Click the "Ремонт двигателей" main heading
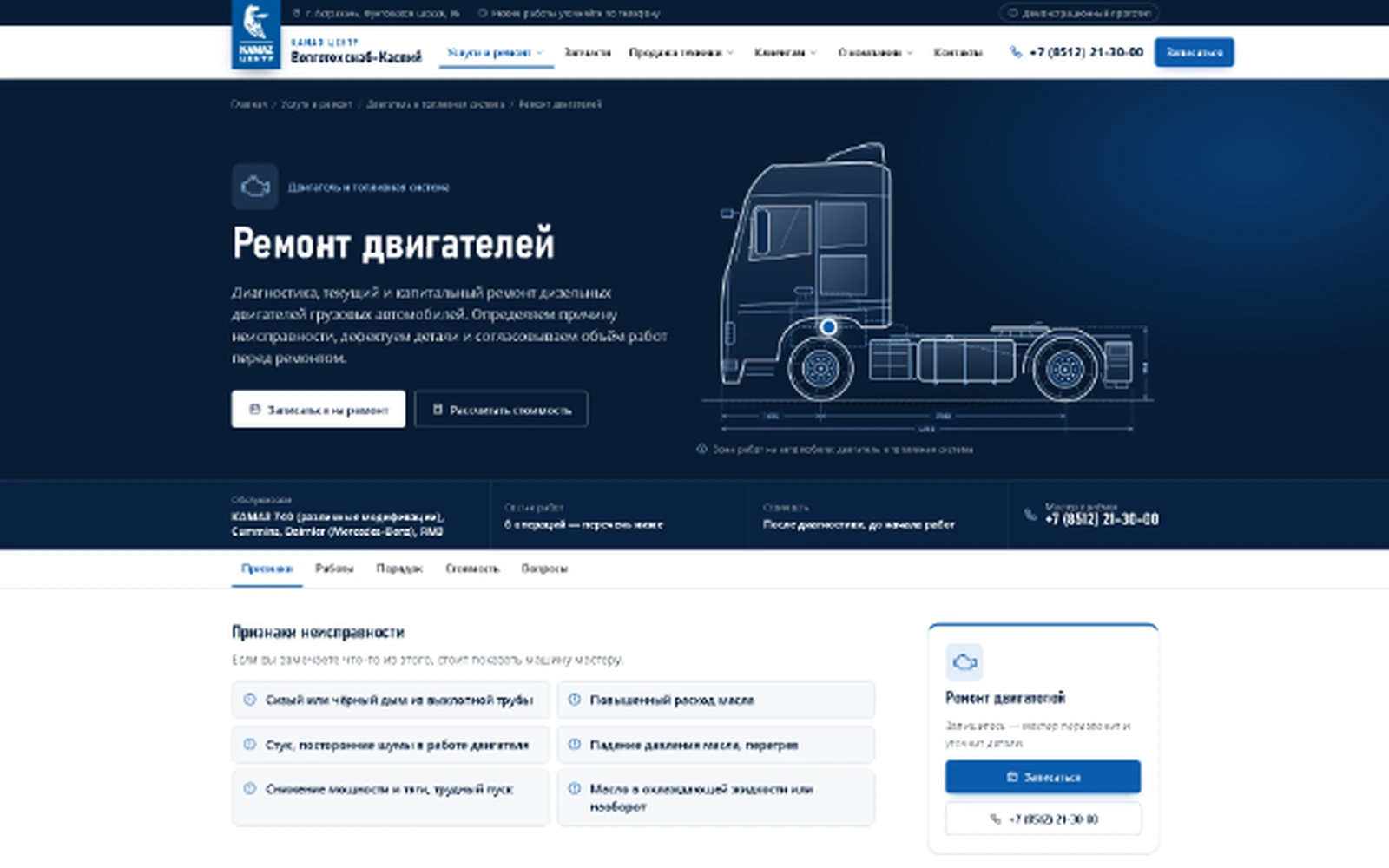The height and width of the screenshot is (868, 1389). 393,243
